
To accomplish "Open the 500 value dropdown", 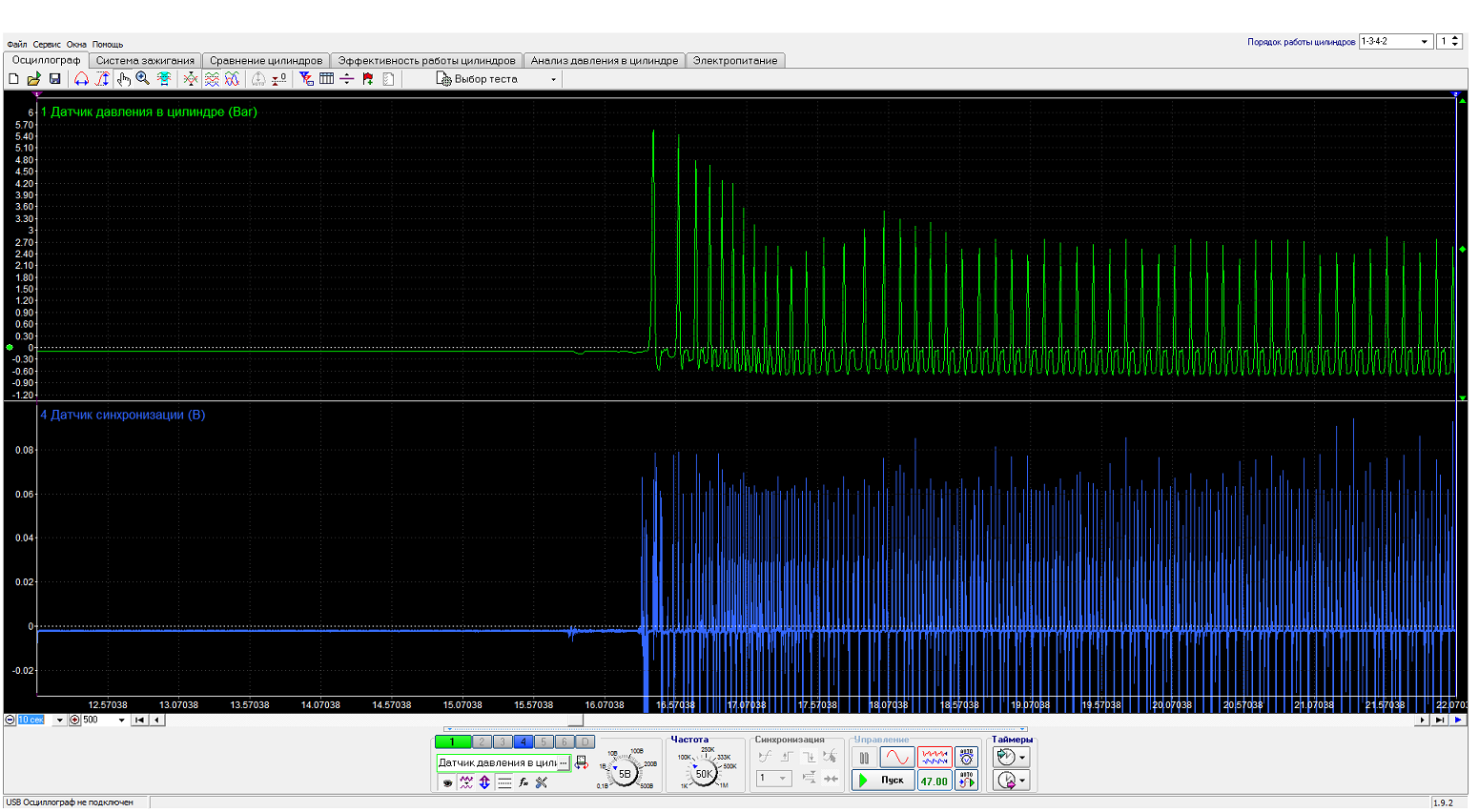I will point(121,720).
